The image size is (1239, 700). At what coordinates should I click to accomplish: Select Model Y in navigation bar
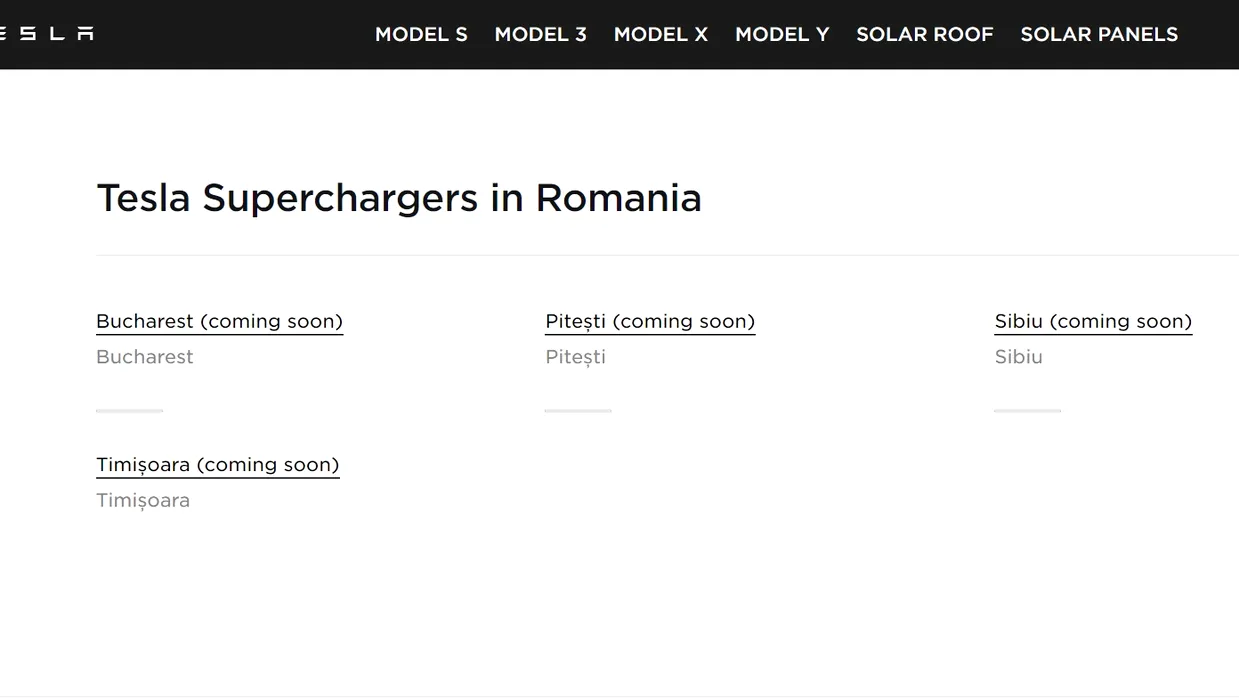click(x=782, y=34)
